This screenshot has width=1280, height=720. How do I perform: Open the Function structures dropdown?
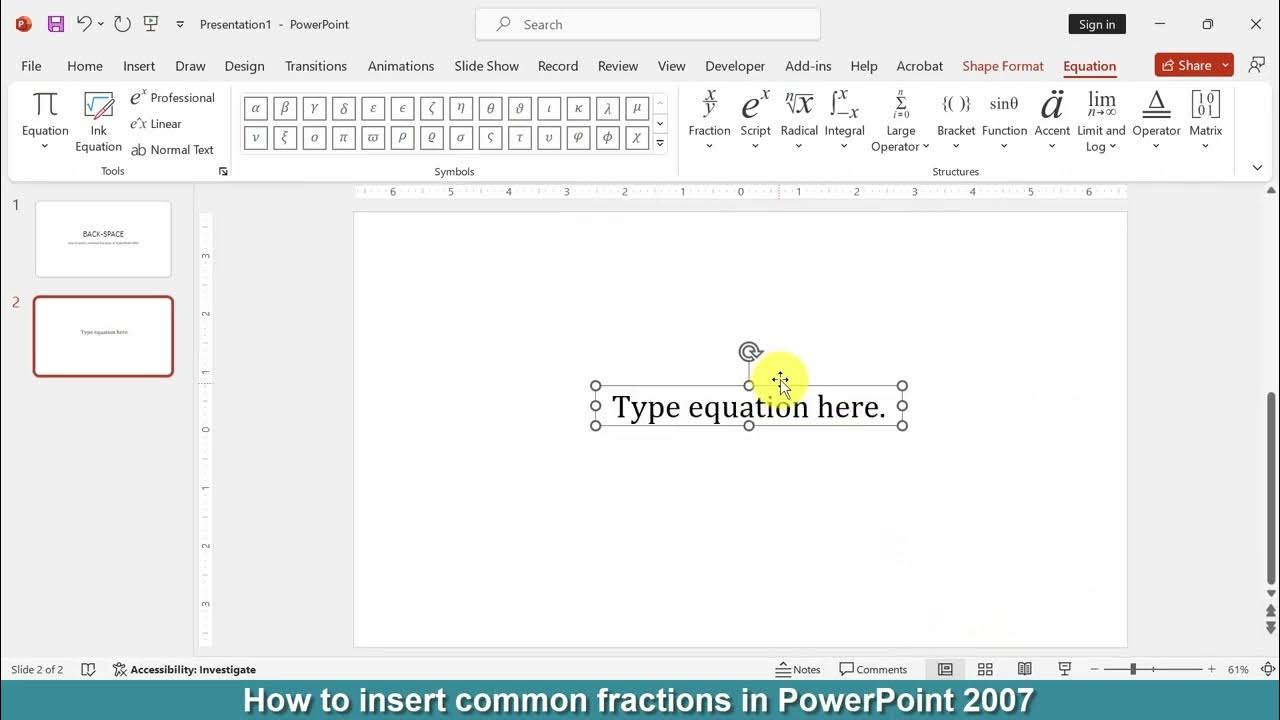coord(1004,121)
